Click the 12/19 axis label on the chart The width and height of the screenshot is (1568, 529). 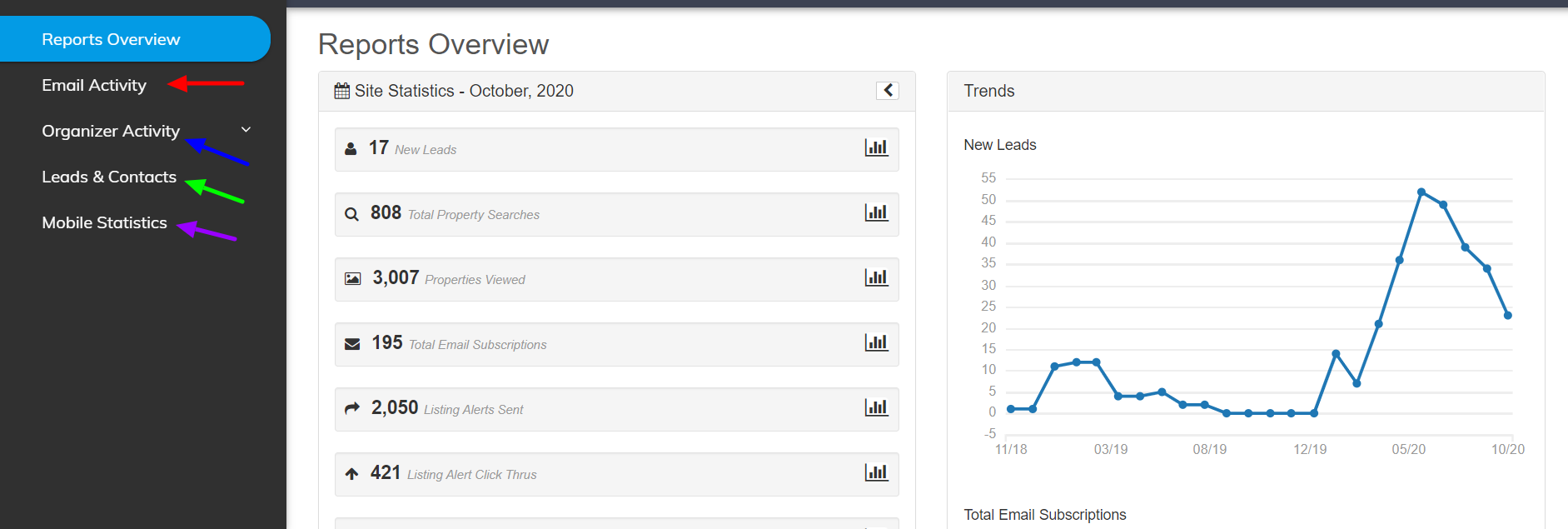coord(1310,449)
